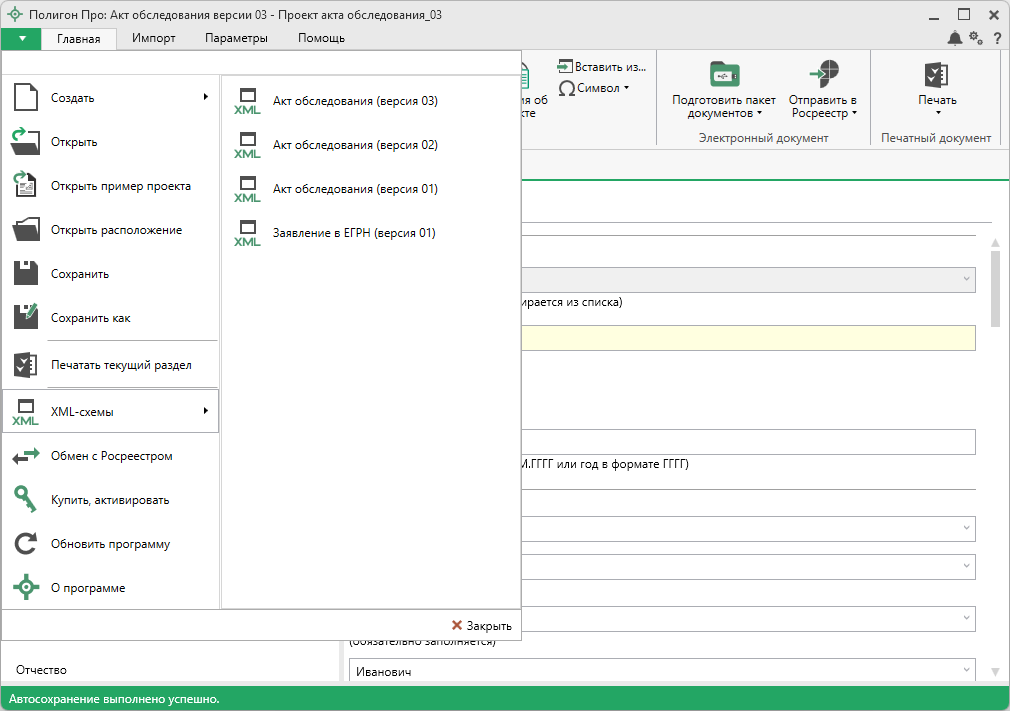Image resolution: width=1010 pixels, height=711 pixels.
Task: Click the Buy, activate key icon
Action: tap(26, 500)
